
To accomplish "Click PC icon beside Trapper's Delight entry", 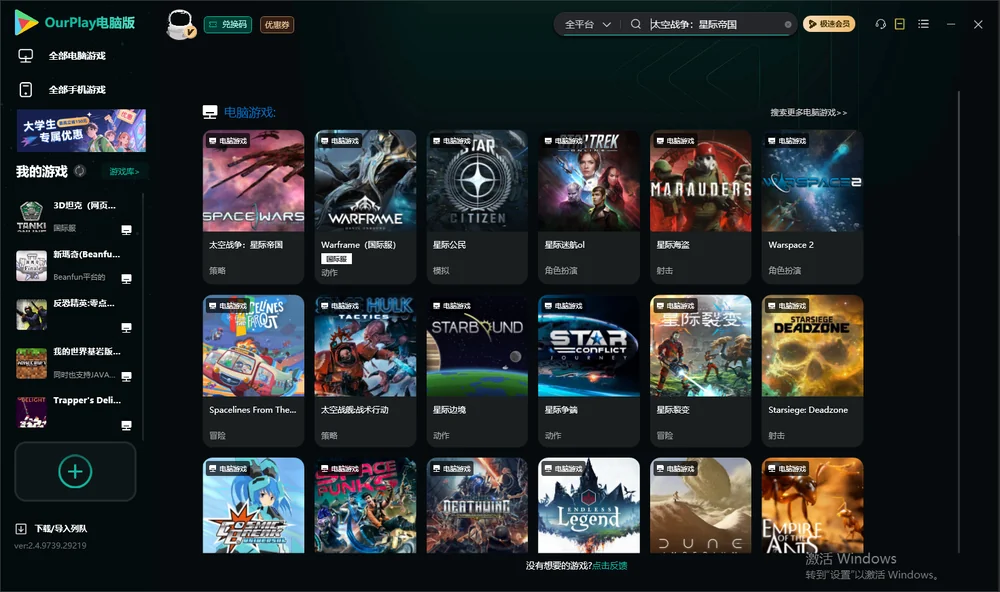I will click(x=126, y=425).
